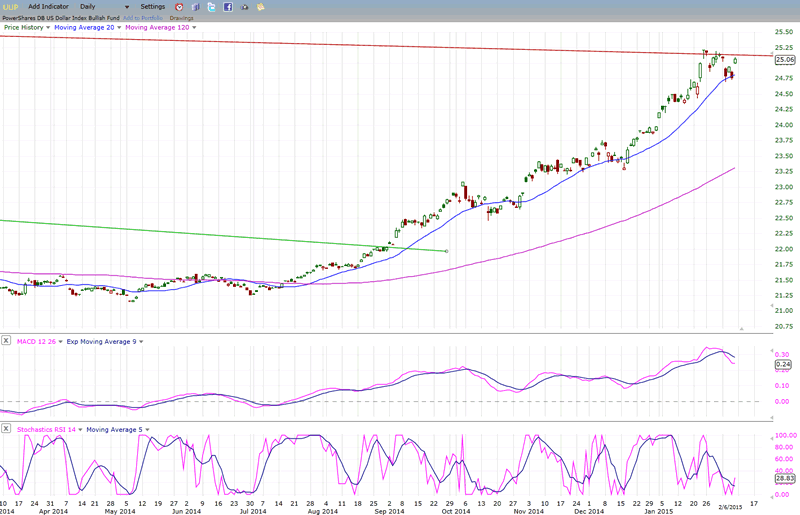Close the MACD indicator panel
This screenshot has width=800, height=515.
click(7, 342)
